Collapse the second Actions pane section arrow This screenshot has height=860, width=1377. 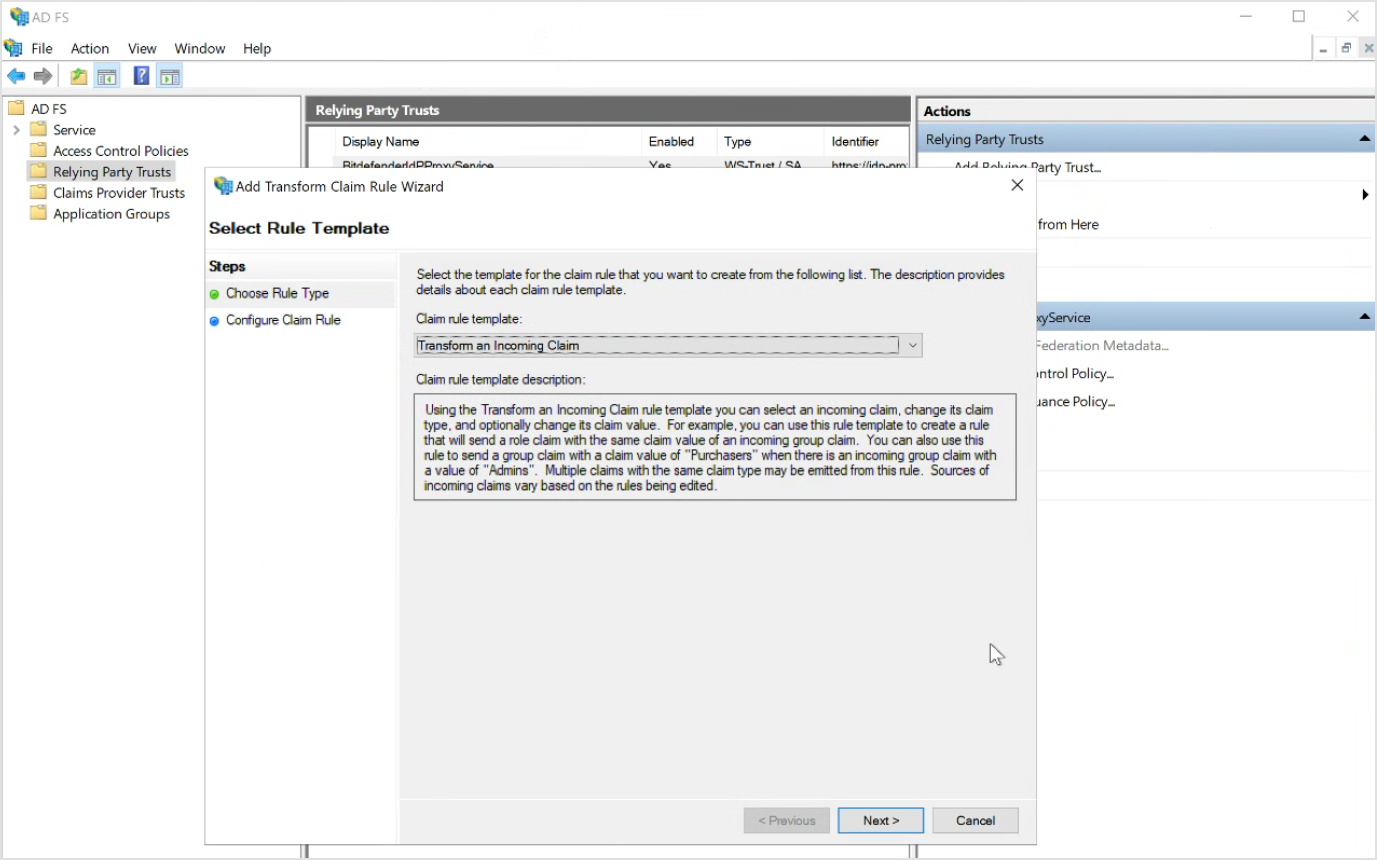tap(1365, 317)
